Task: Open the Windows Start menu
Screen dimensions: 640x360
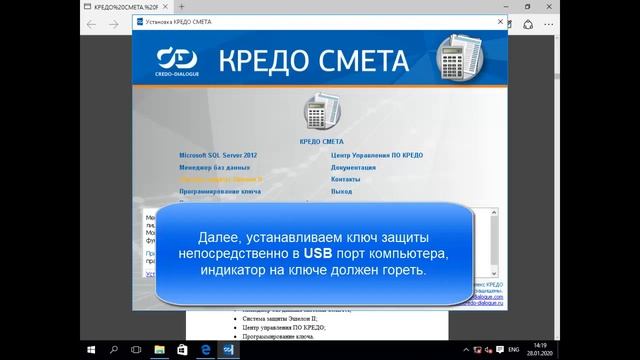Action: (91, 350)
